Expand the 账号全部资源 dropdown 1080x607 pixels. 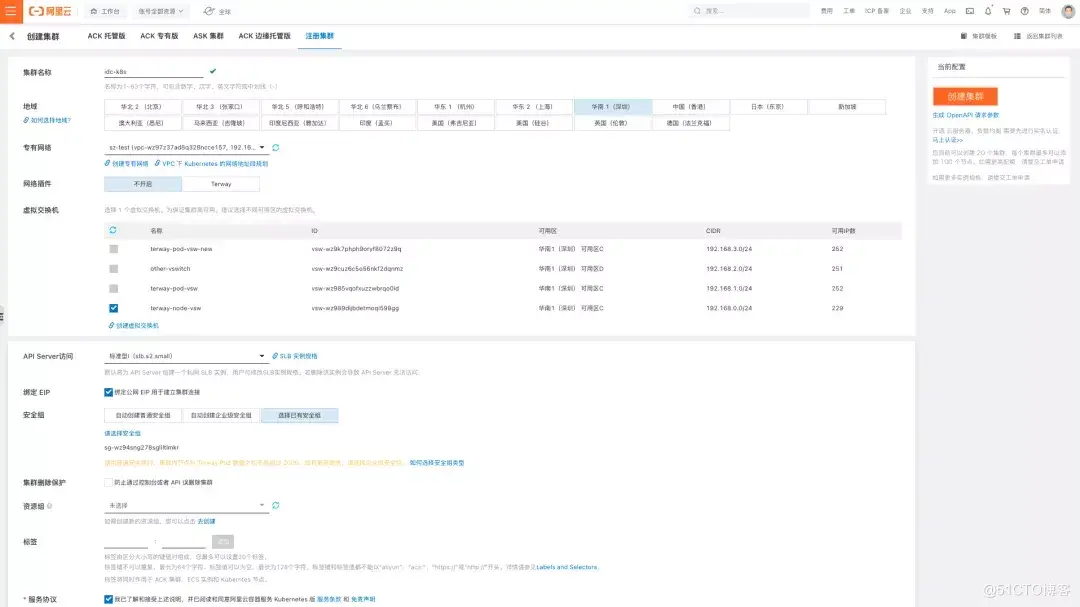coord(161,11)
